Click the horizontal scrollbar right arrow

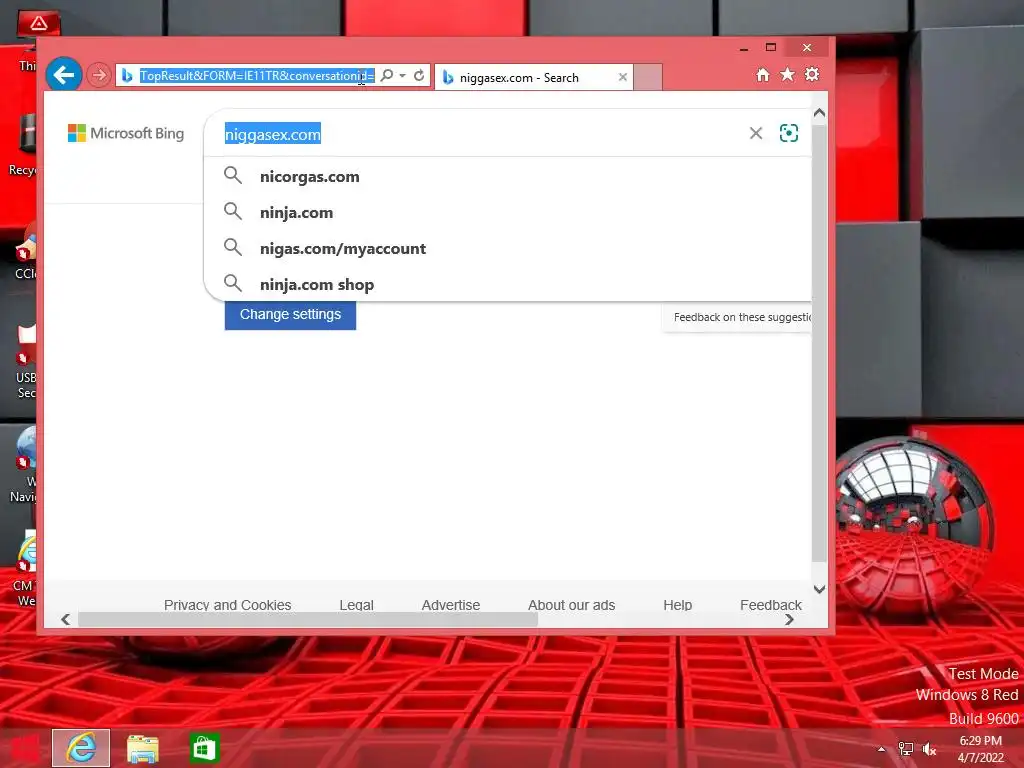(x=790, y=619)
